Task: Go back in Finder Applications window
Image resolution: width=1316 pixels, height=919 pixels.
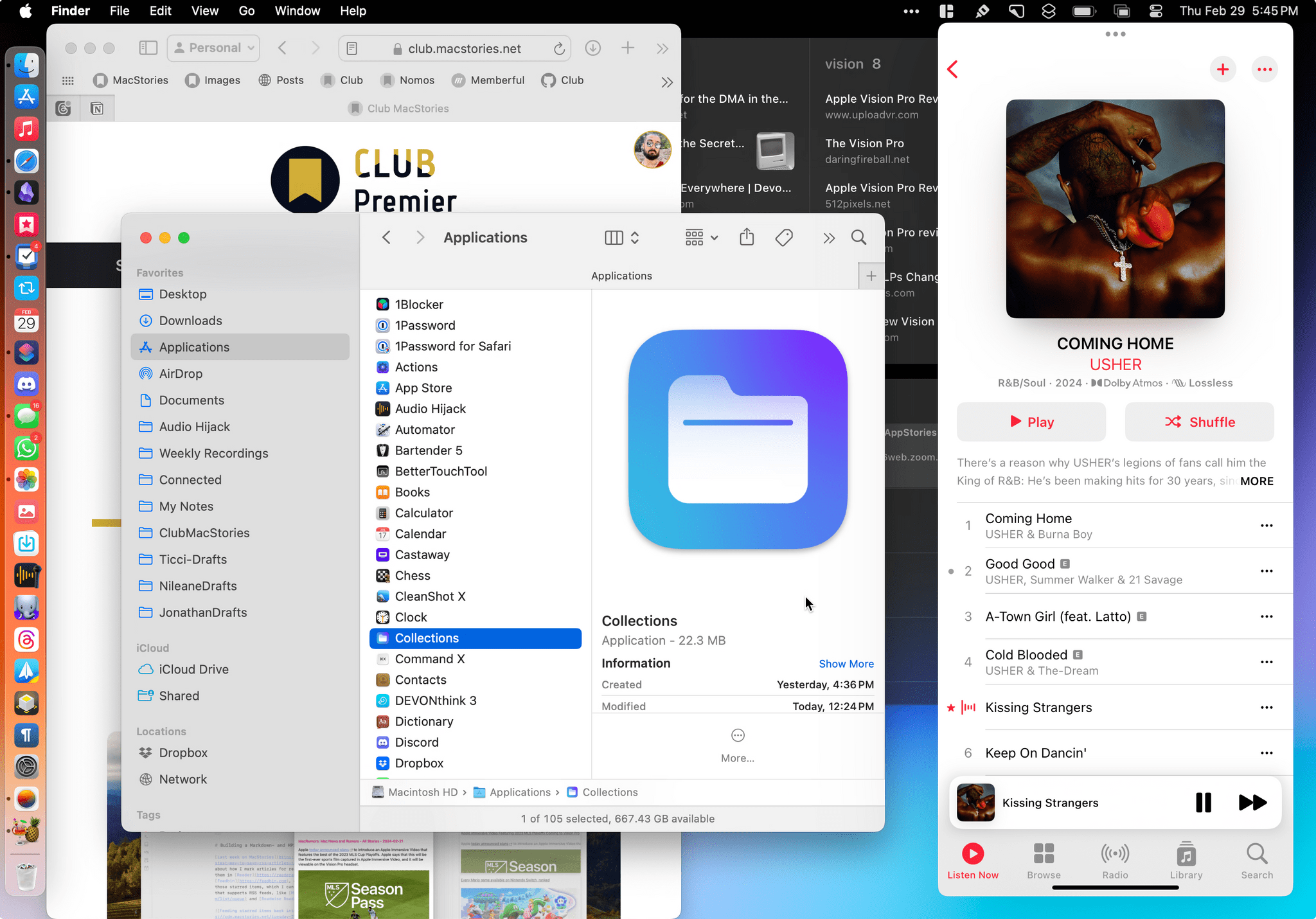Action: [386, 238]
